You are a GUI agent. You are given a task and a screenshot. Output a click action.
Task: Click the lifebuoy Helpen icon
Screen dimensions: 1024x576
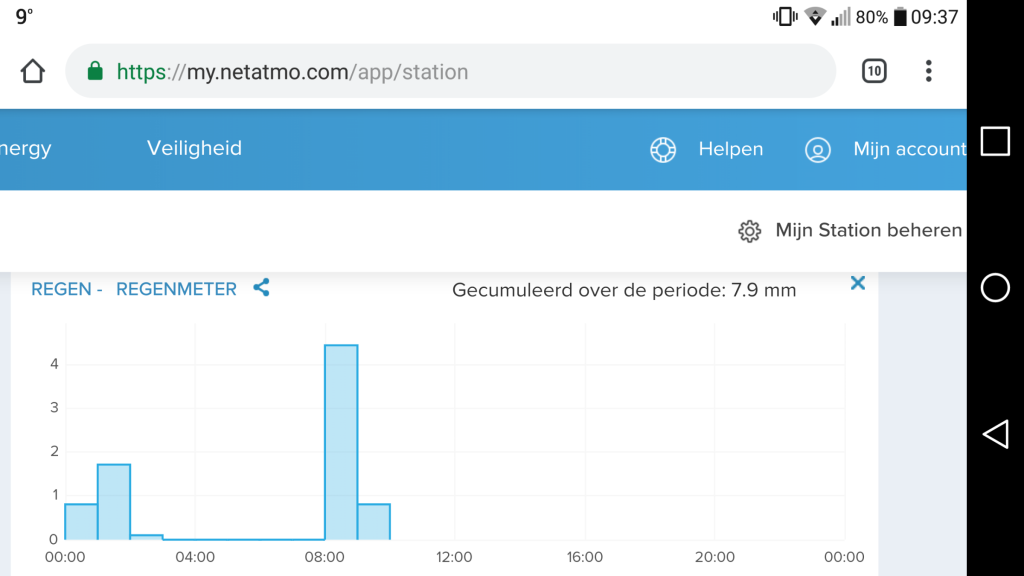[x=663, y=150]
